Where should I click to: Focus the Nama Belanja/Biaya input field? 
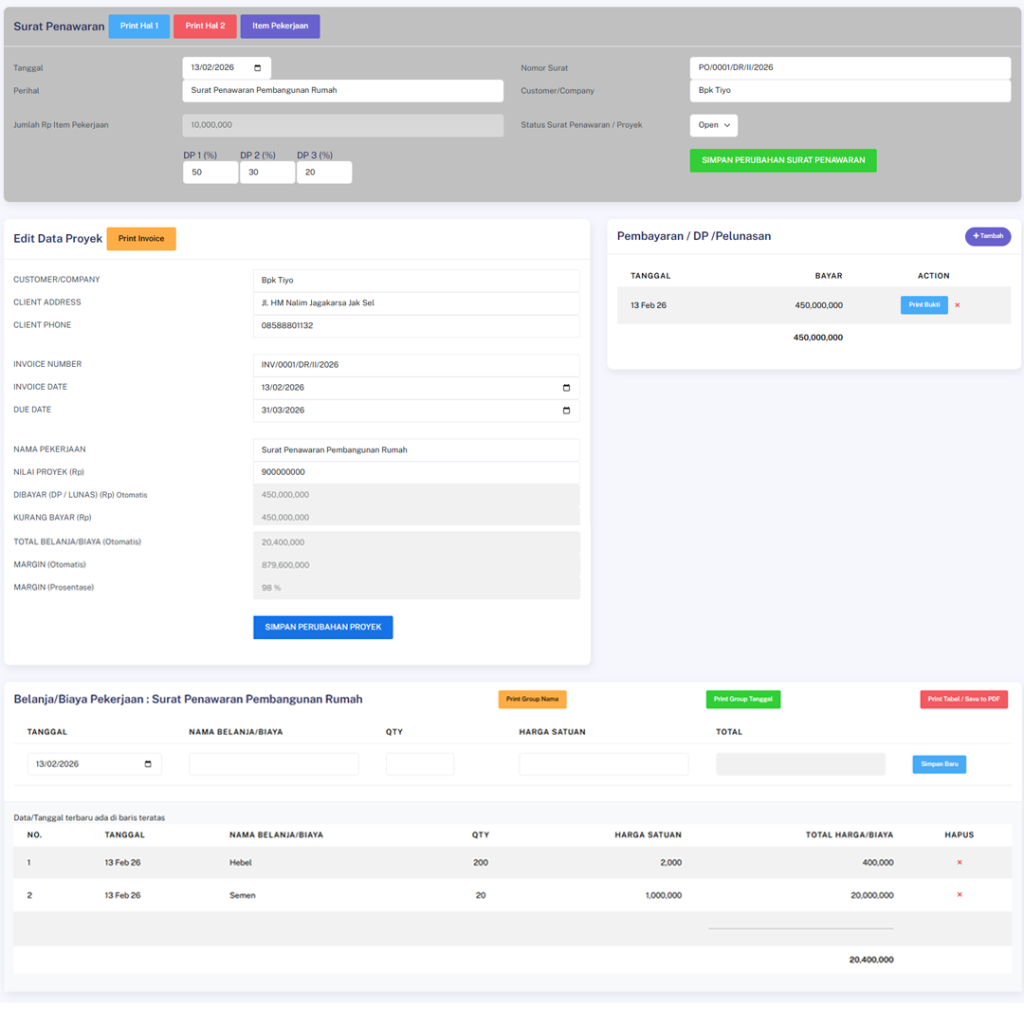[x=274, y=764]
